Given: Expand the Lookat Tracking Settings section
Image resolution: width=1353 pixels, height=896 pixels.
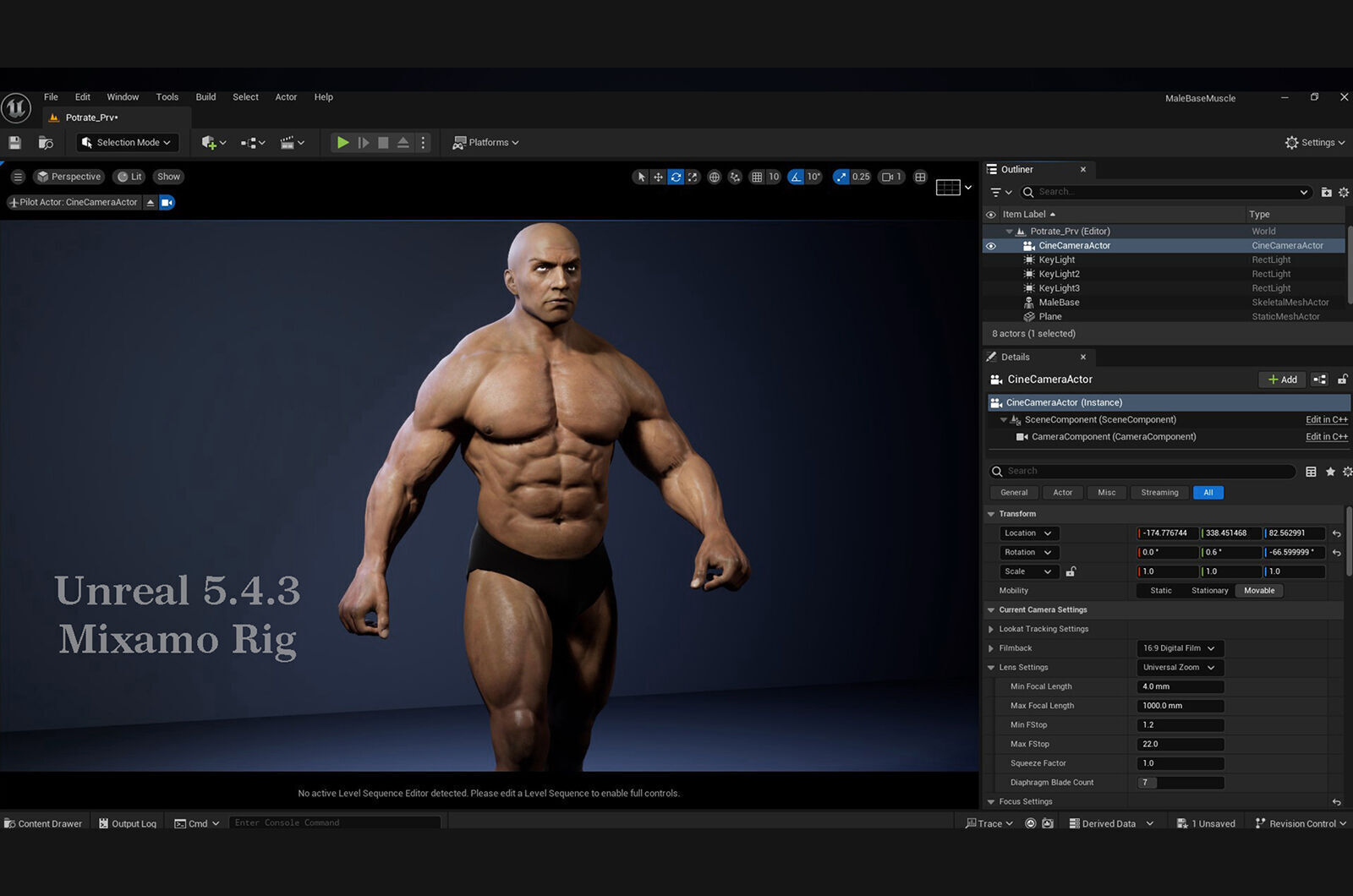Looking at the screenshot, I should pyautogui.click(x=991, y=629).
